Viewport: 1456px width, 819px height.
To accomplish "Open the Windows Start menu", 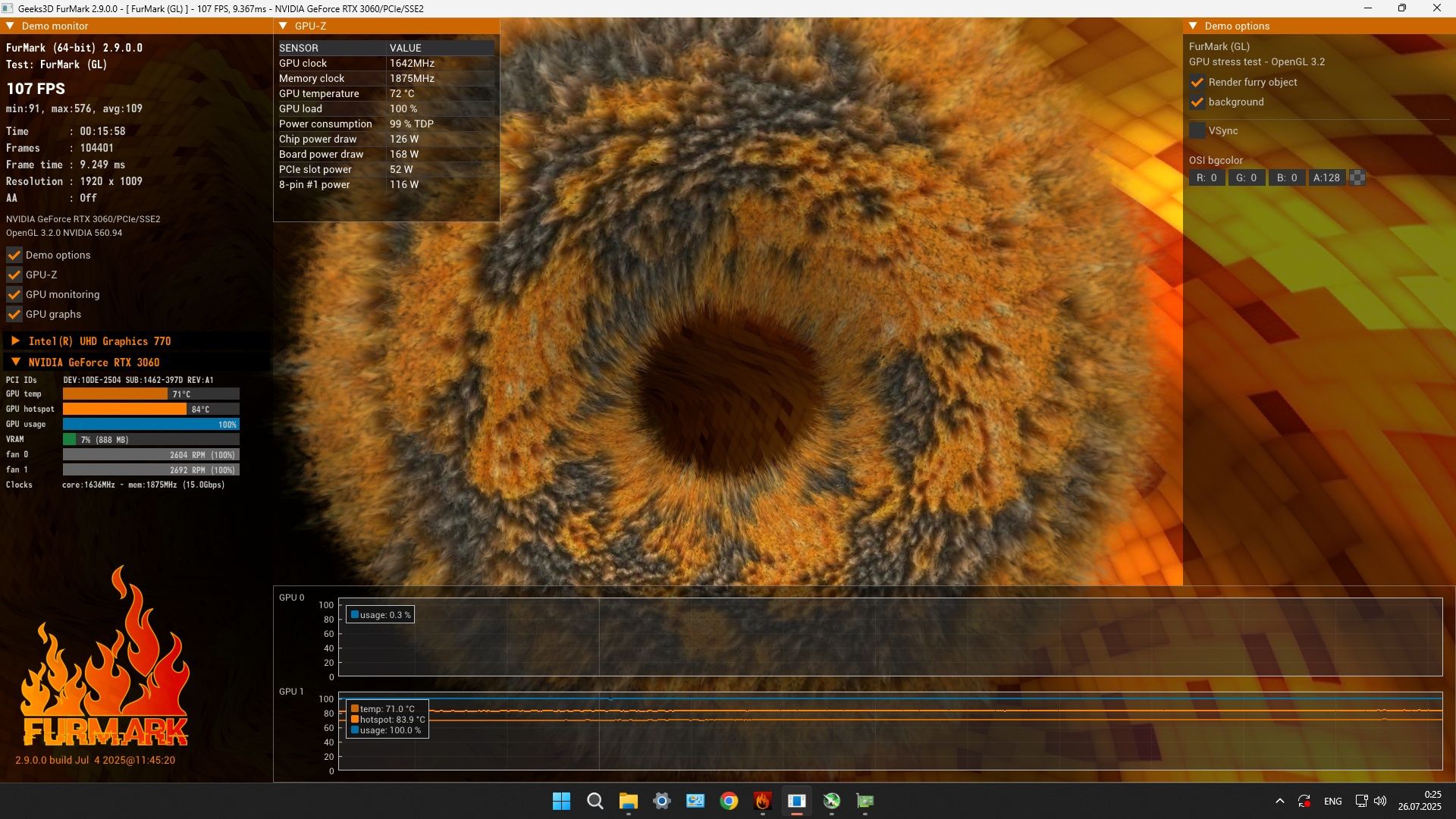I will click(x=561, y=801).
